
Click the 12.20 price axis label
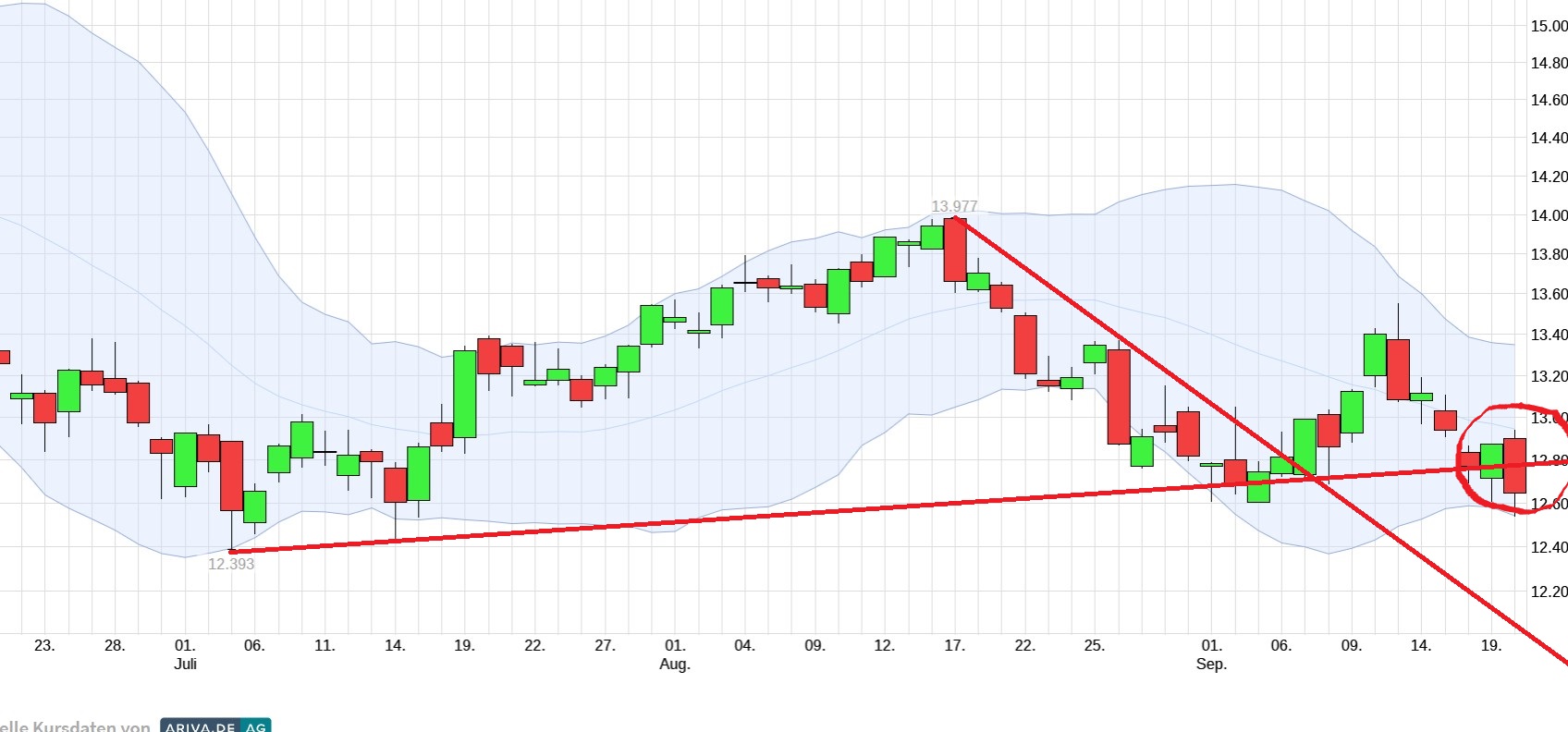1549,592
